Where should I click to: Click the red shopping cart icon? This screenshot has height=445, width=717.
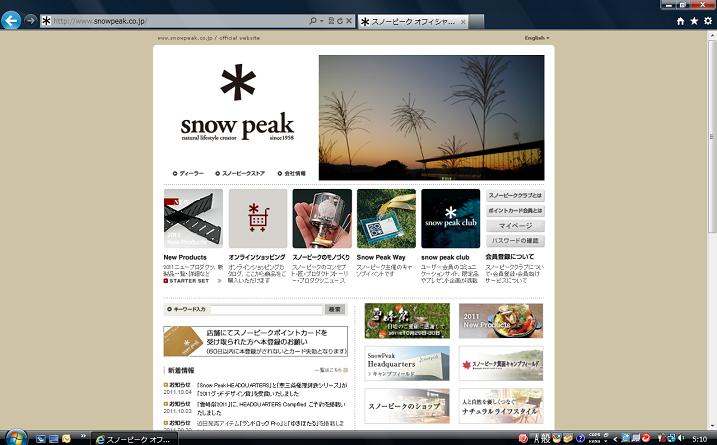tap(258, 218)
